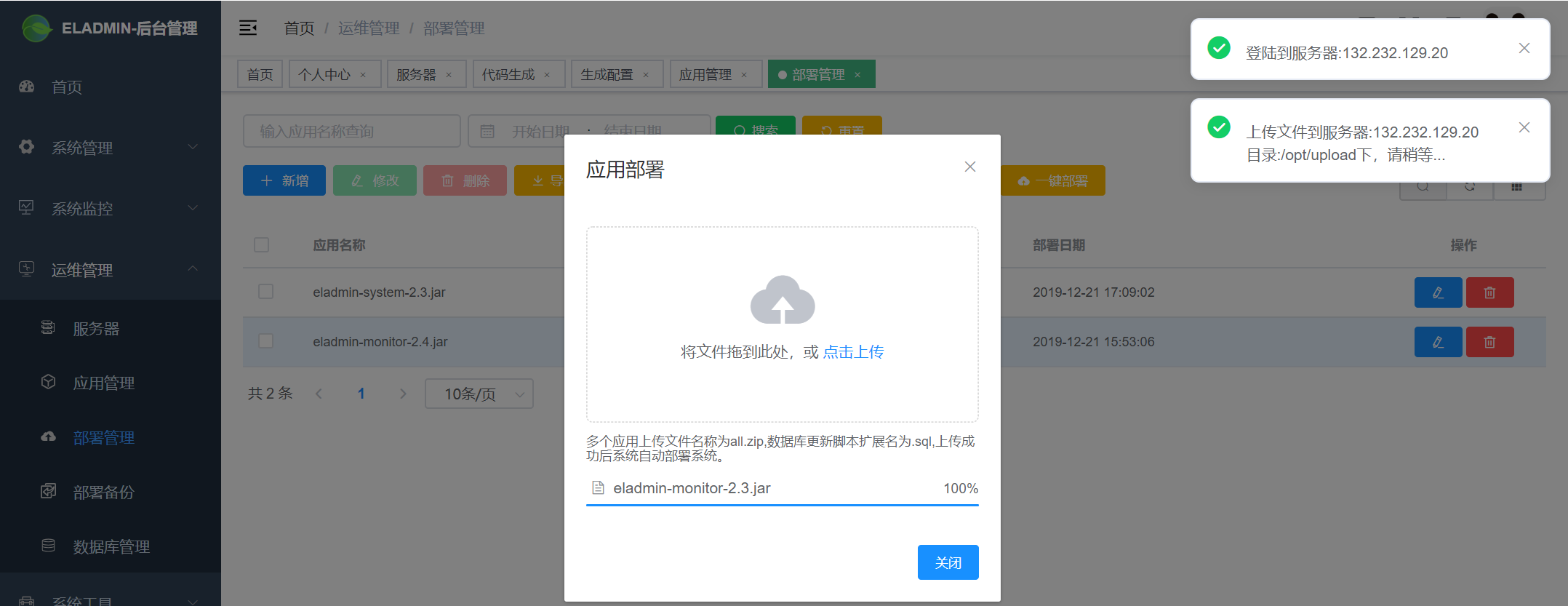Click the red 删除 button
Image resolution: width=1568 pixels, height=606 pixels.
(x=465, y=180)
